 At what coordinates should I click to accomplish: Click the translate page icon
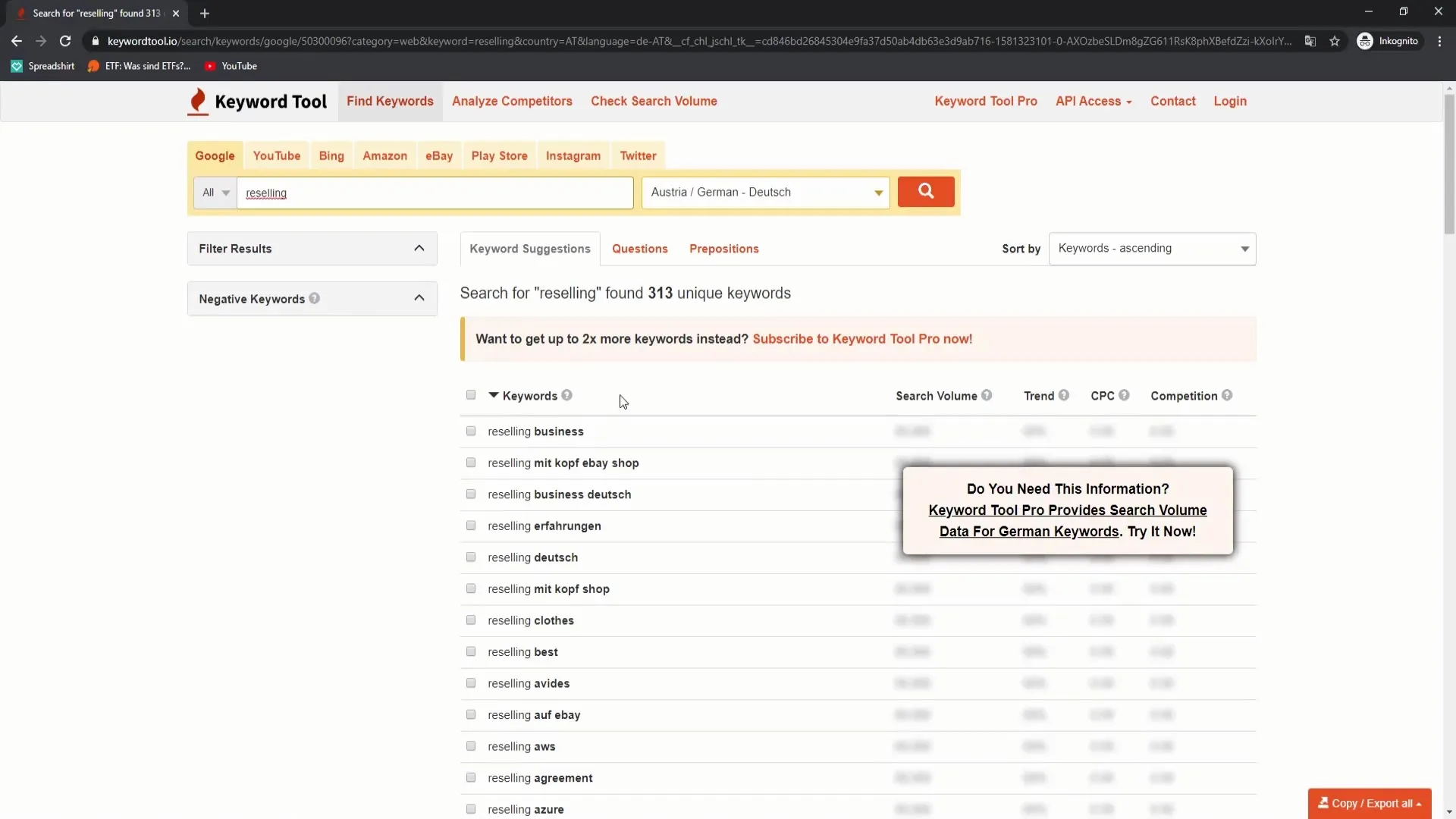coord(1310,41)
